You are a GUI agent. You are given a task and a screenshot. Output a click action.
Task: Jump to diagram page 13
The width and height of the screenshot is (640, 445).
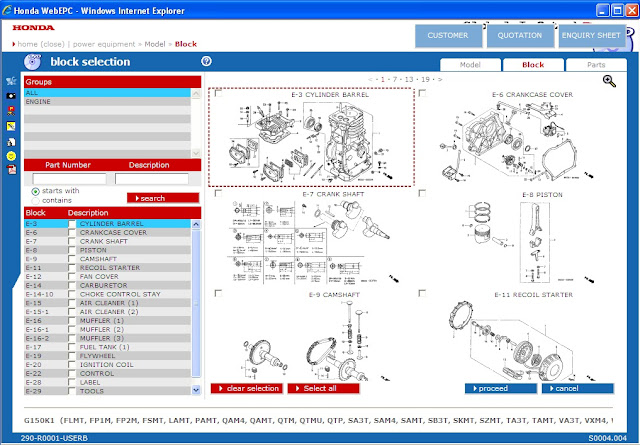[x=409, y=79]
